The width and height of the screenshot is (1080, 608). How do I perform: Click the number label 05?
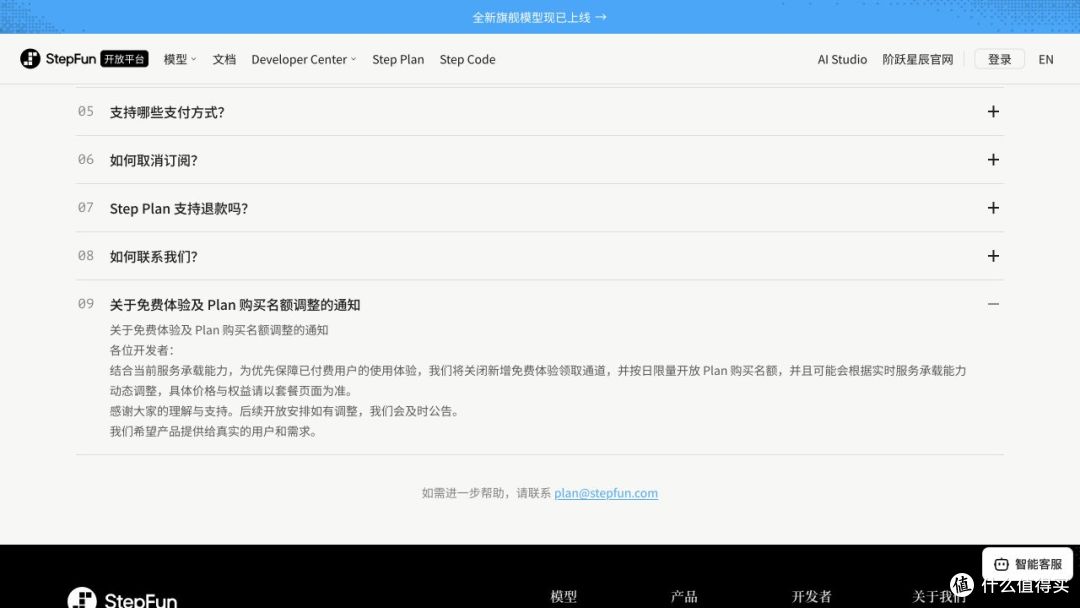click(85, 111)
